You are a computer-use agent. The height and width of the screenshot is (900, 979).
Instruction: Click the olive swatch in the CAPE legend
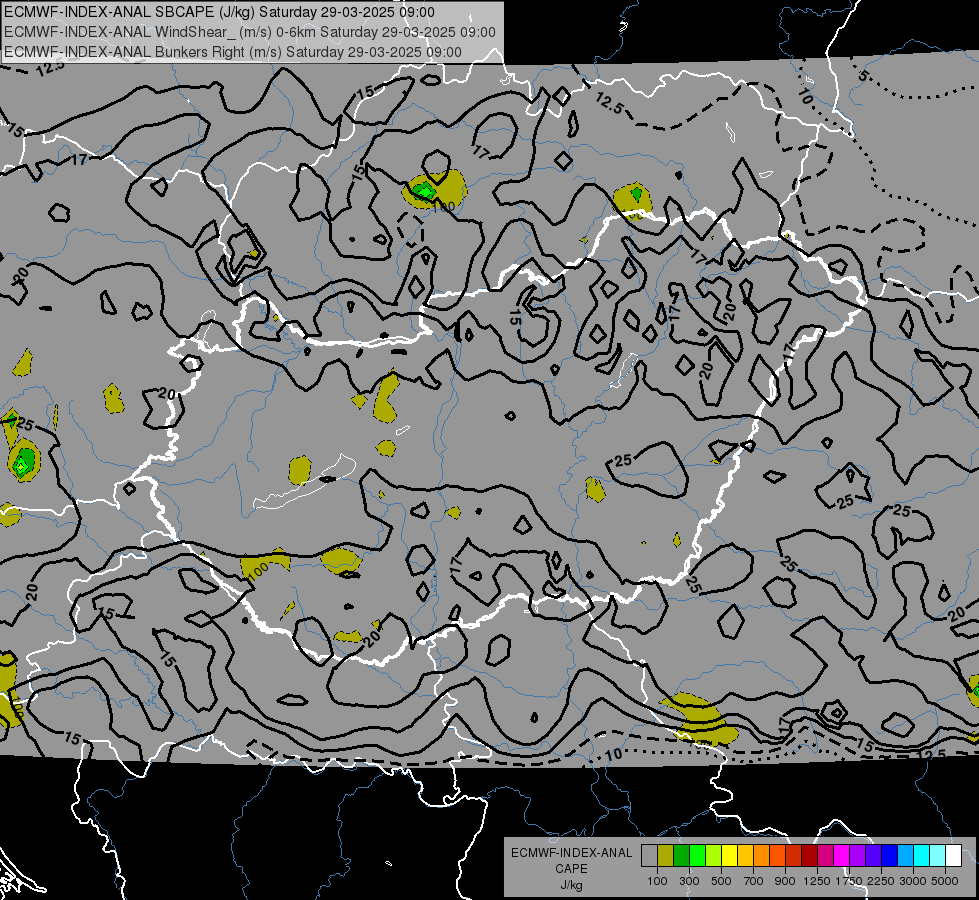[x=666, y=855]
